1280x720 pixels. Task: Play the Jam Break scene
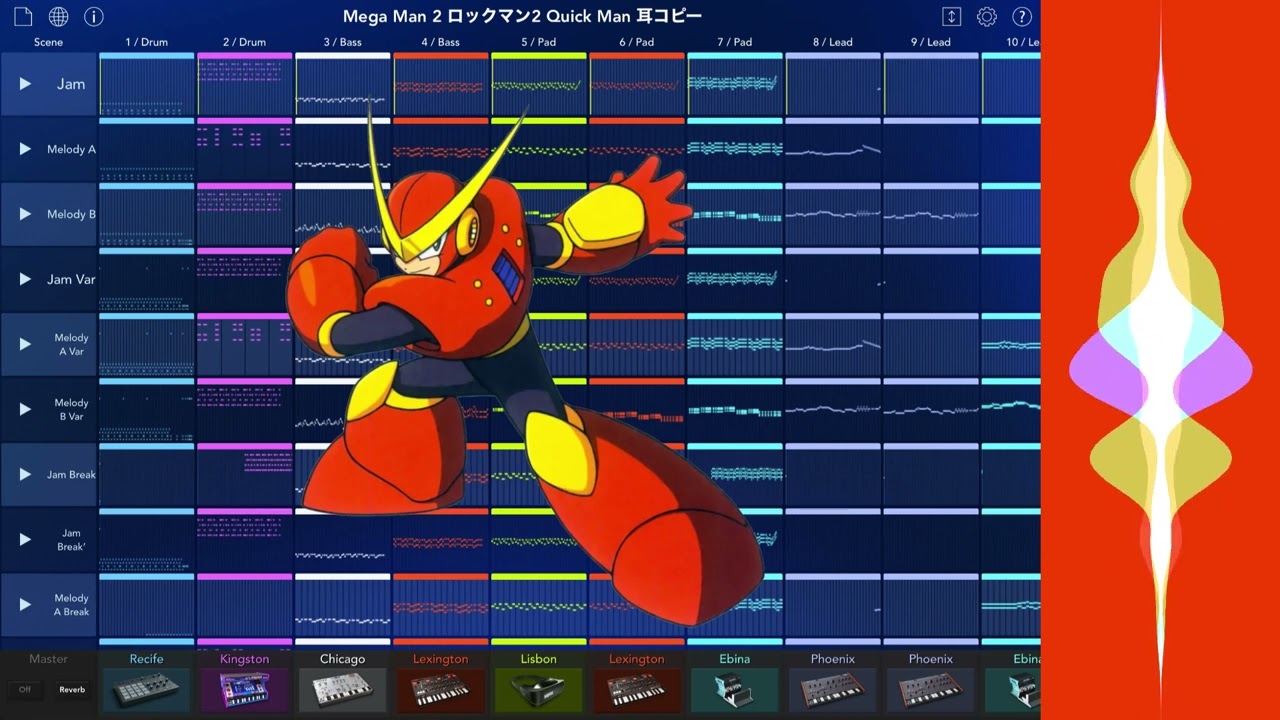[25, 474]
